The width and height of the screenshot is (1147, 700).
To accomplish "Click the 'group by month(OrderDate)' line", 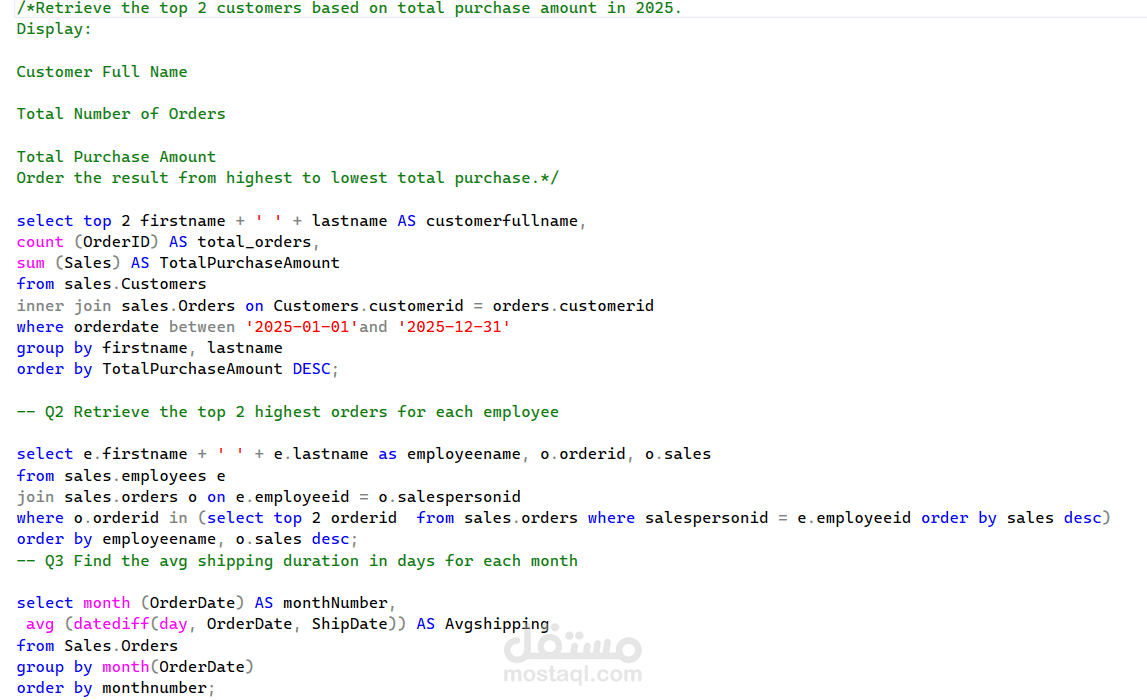I will [x=135, y=667].
